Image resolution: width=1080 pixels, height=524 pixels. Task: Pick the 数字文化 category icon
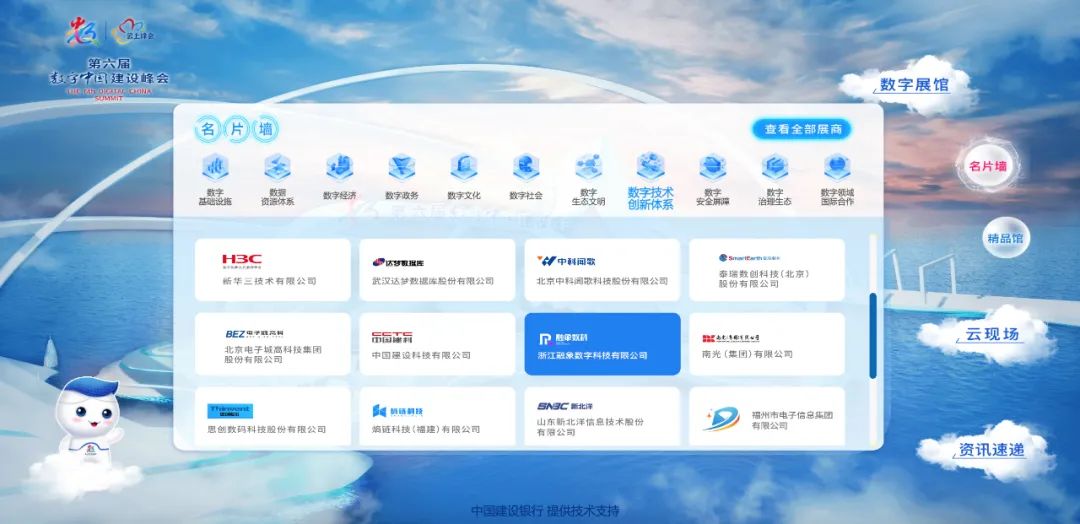point(464,167)
